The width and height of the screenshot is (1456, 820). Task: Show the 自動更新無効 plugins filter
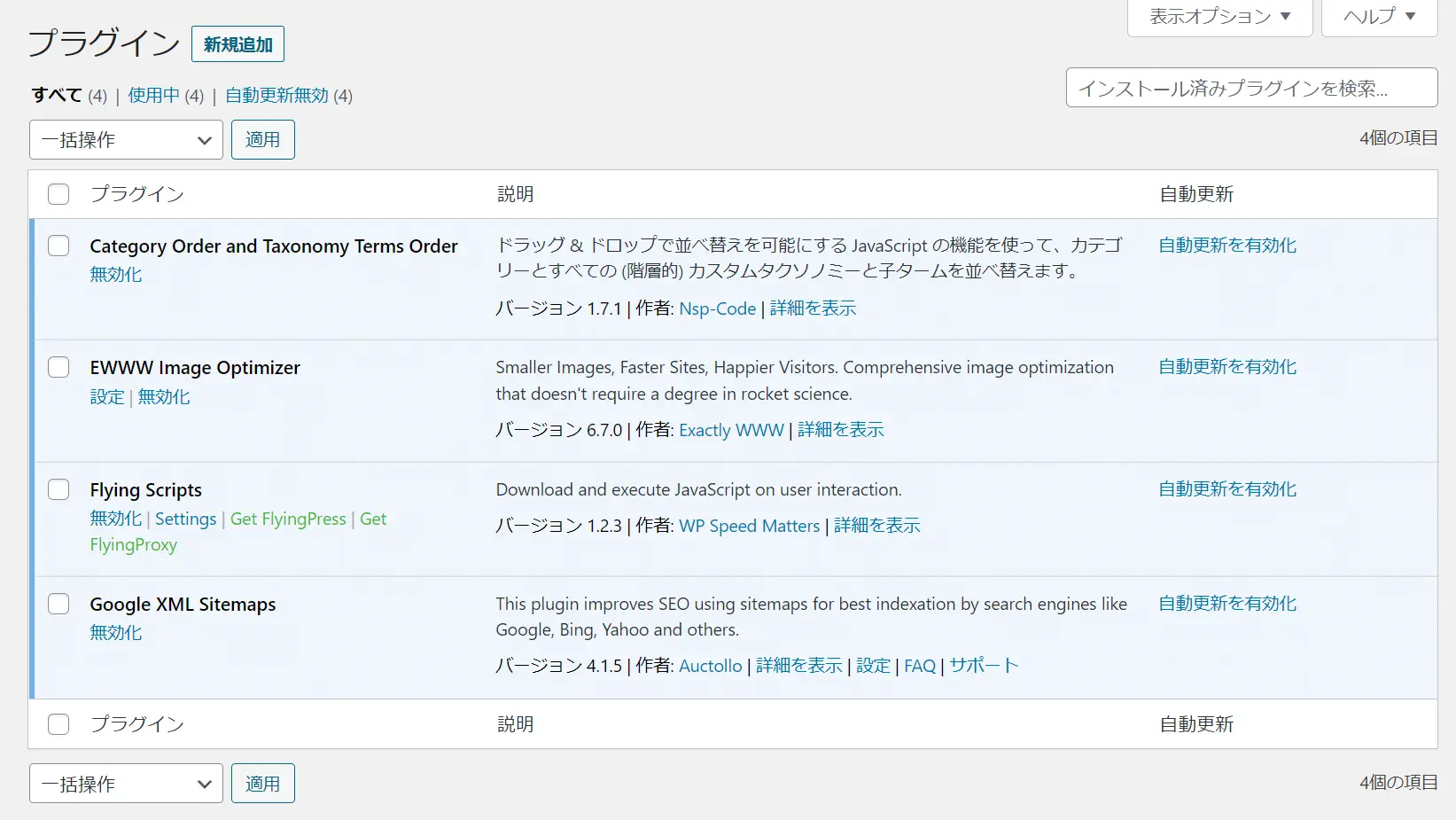click(x=276, y=96)
